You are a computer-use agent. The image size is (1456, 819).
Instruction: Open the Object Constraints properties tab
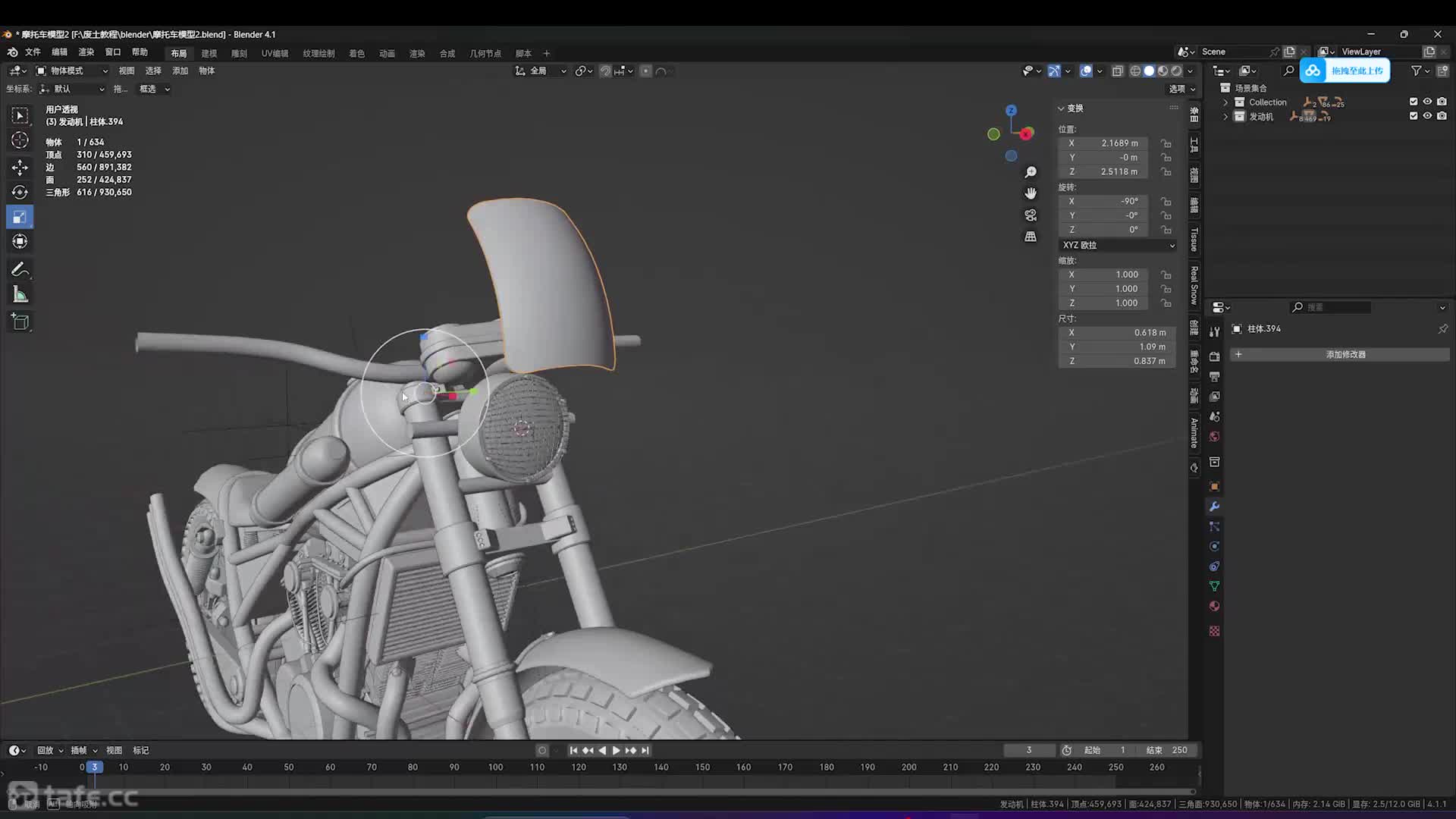[x=1214, y=566]
